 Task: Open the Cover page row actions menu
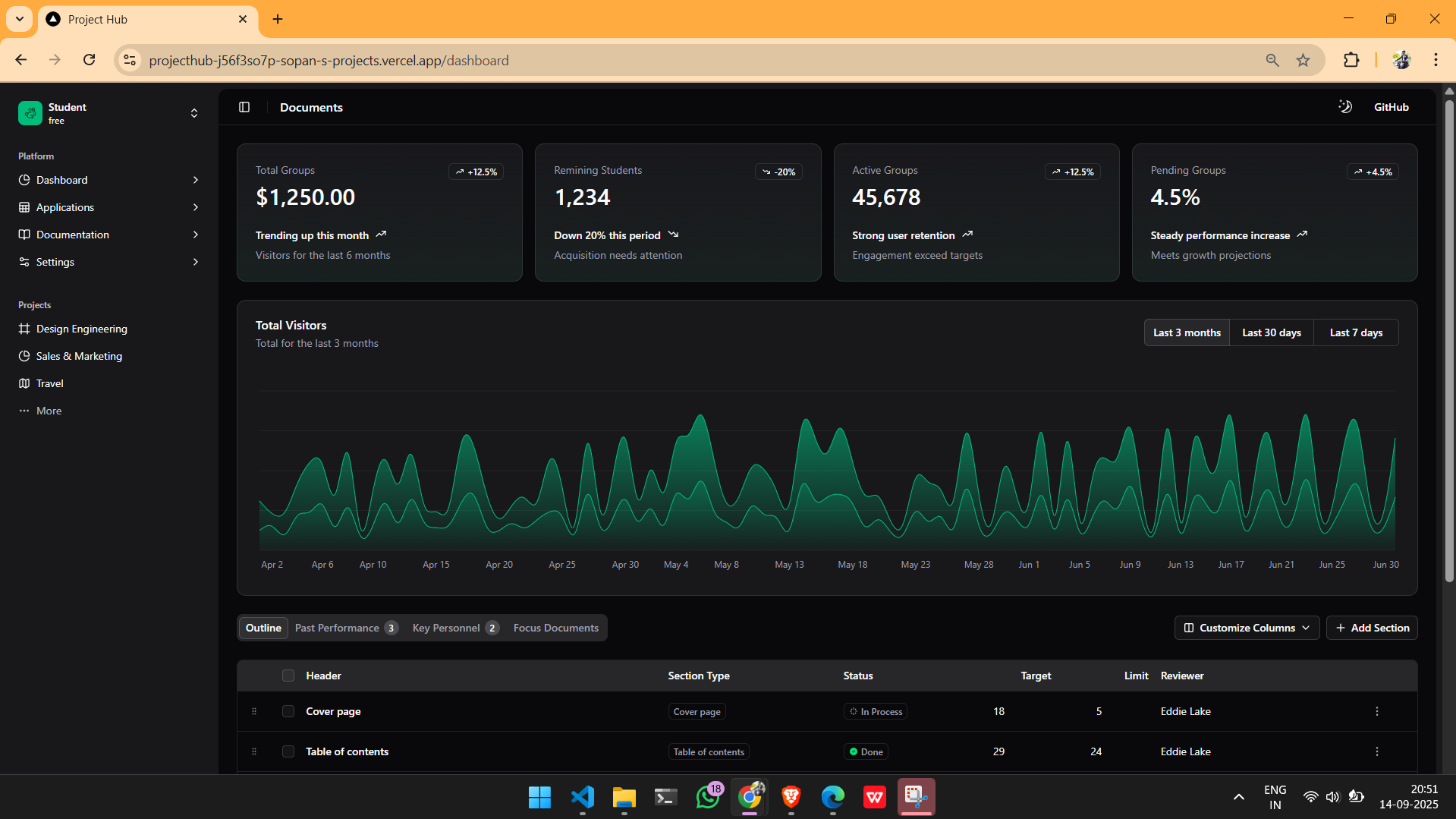[1377, 711]
